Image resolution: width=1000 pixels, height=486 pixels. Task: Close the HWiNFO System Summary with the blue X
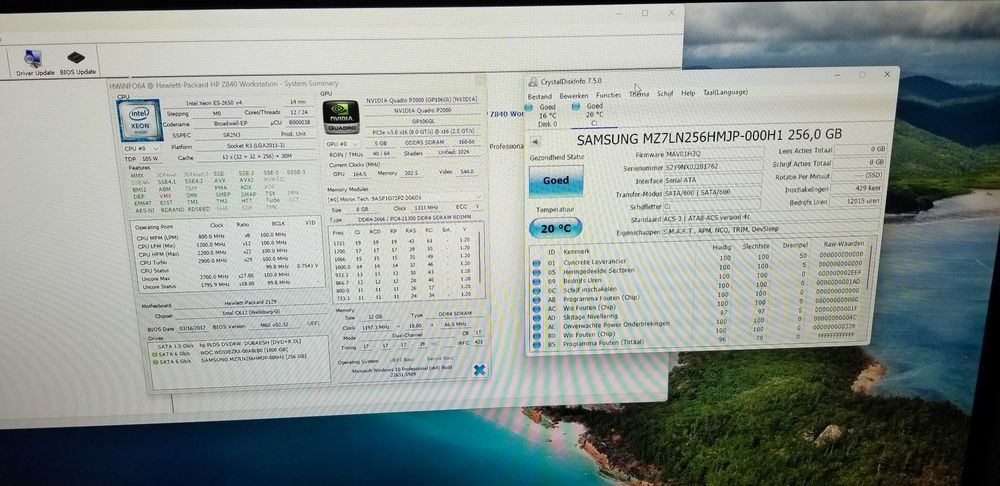480,370
